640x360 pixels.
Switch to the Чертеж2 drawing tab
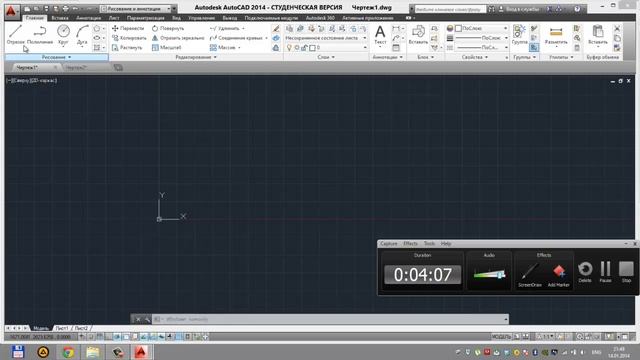coord(76,67)
